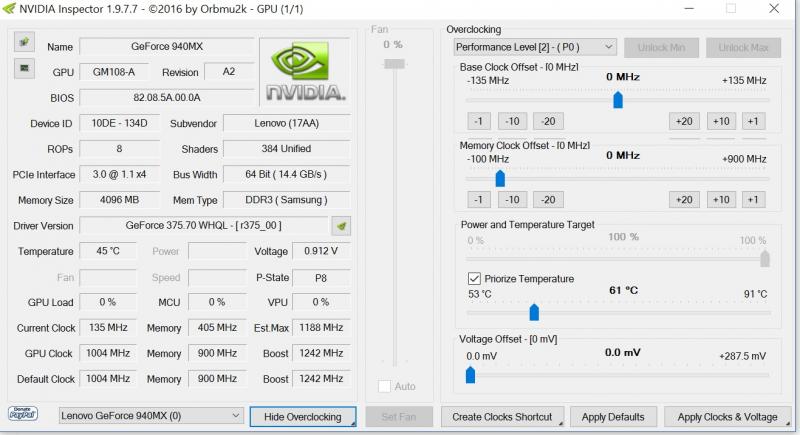The width and height of the screenshot is (800, 435).
Task: Open the Lenovo GeForce 940MX (0) GPU selector
Action: [151, 416]
